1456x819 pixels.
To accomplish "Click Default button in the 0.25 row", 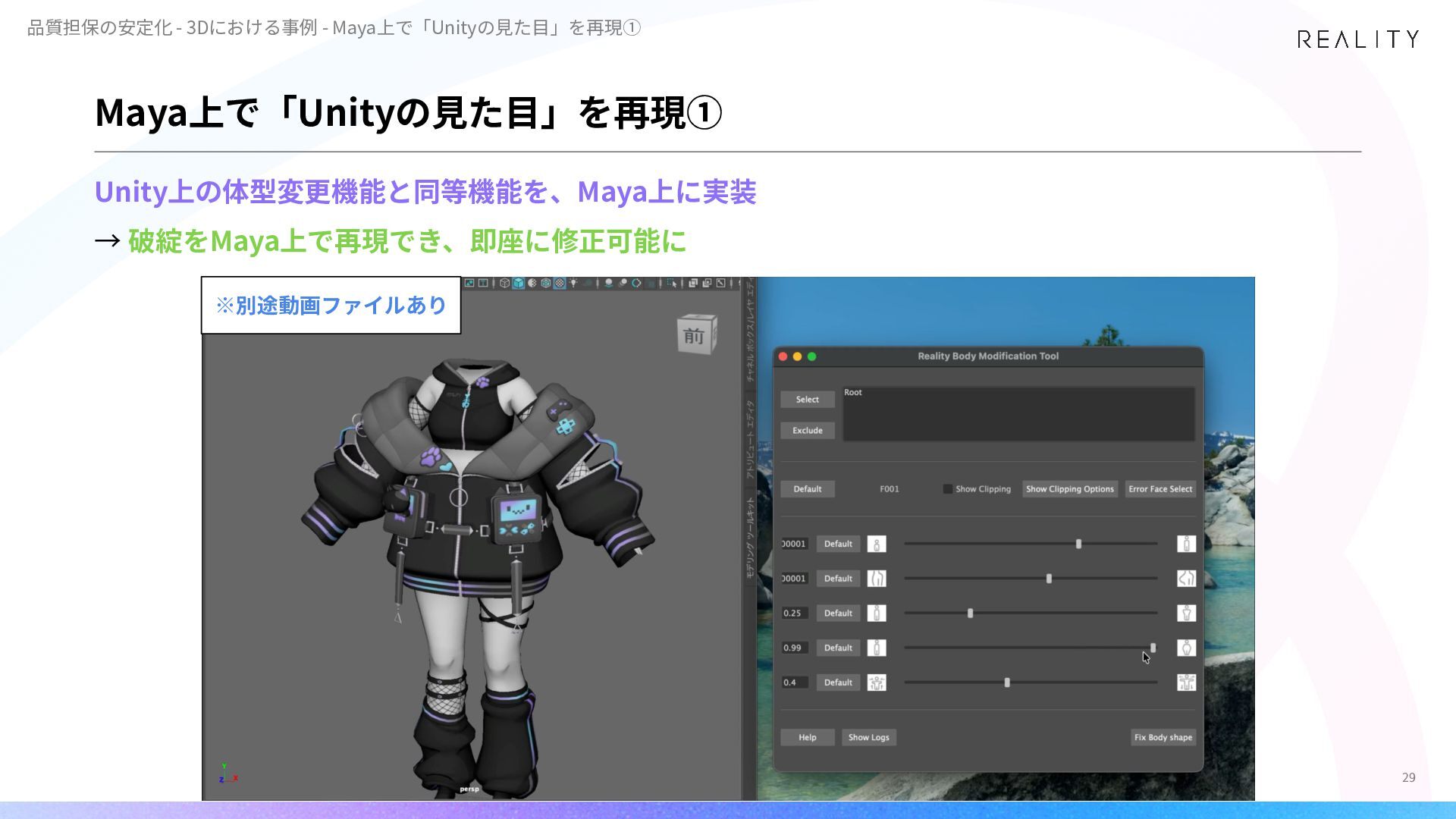I will tap(838, 613).
